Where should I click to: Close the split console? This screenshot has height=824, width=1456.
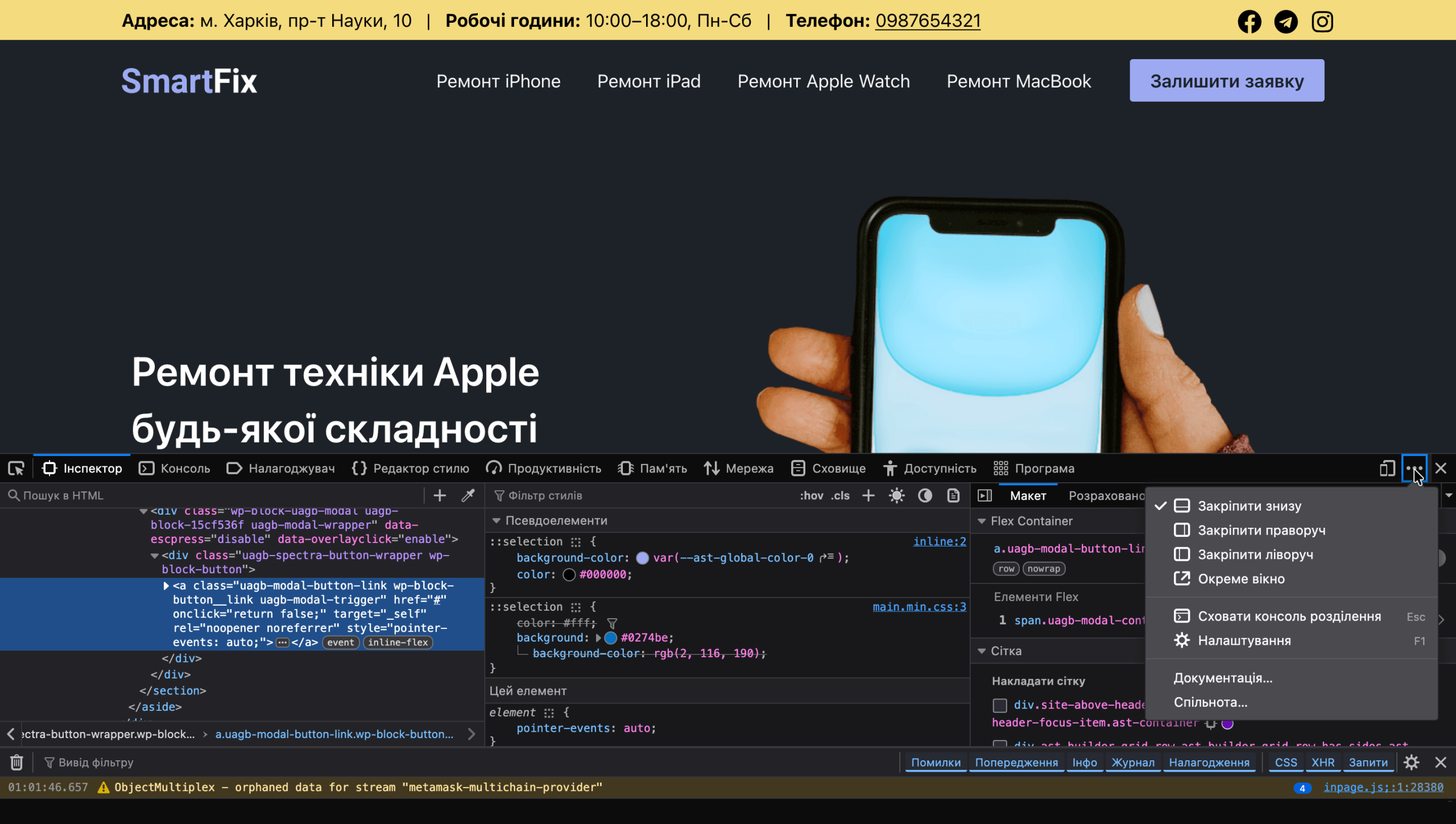[x=1440, y=762]
